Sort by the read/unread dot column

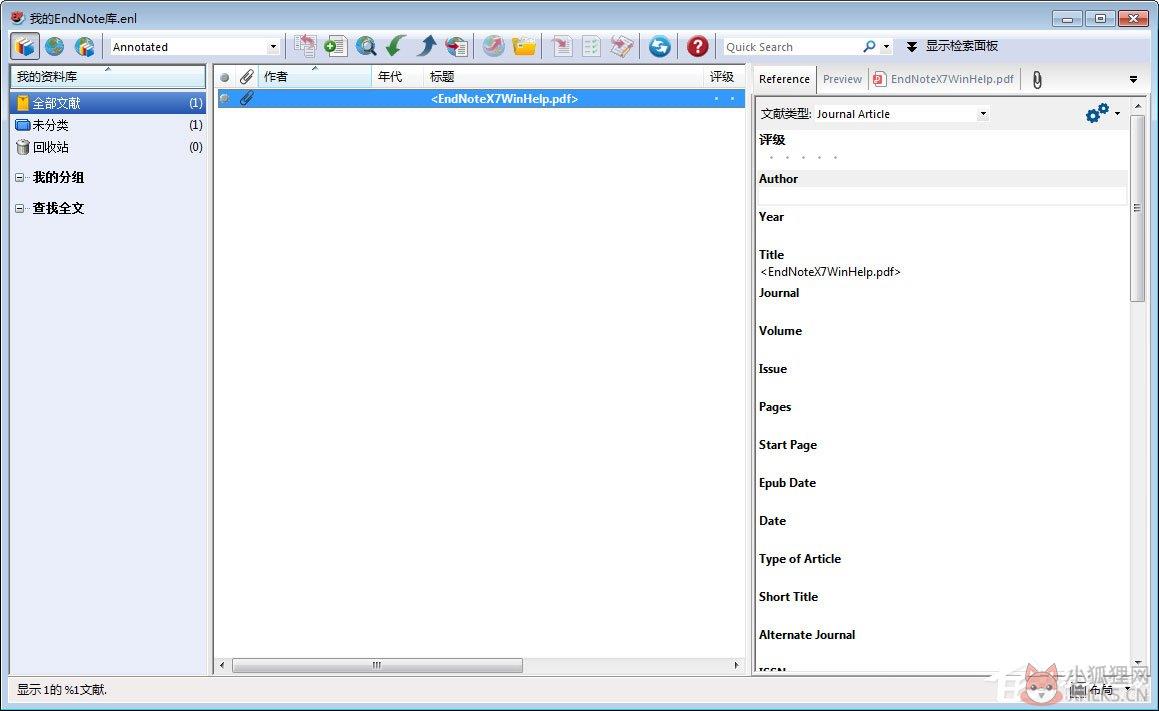pyautogui.click(x=225, y=77)
